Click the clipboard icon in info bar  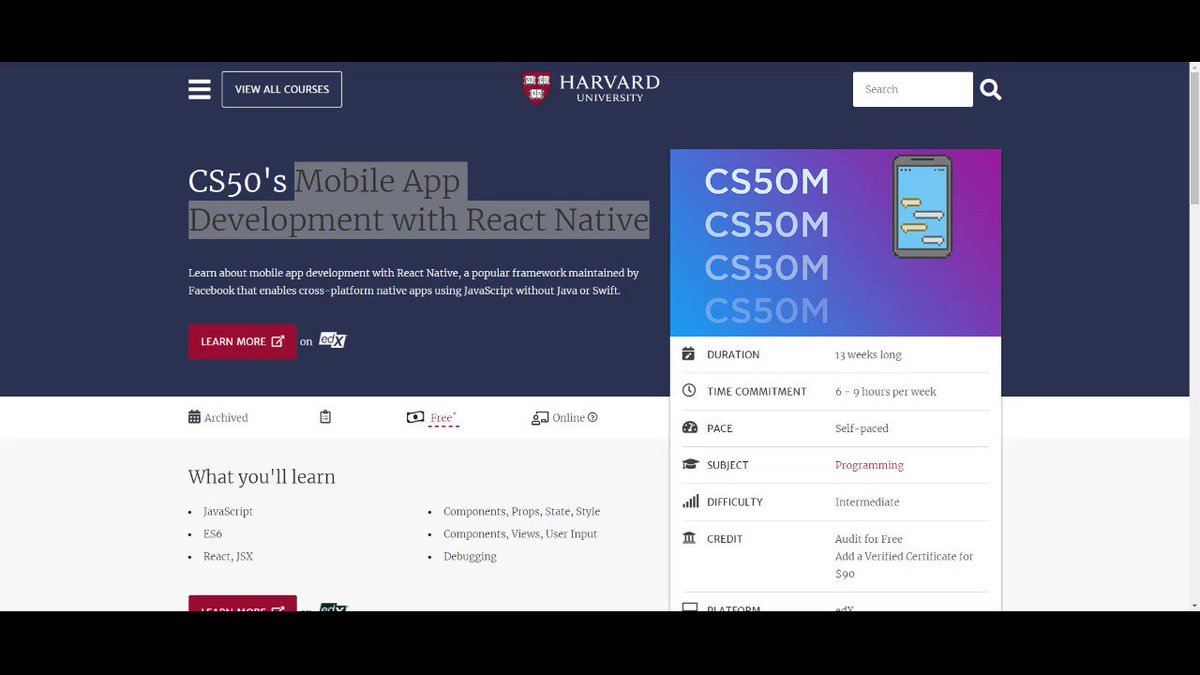click(x=325, y=417)
